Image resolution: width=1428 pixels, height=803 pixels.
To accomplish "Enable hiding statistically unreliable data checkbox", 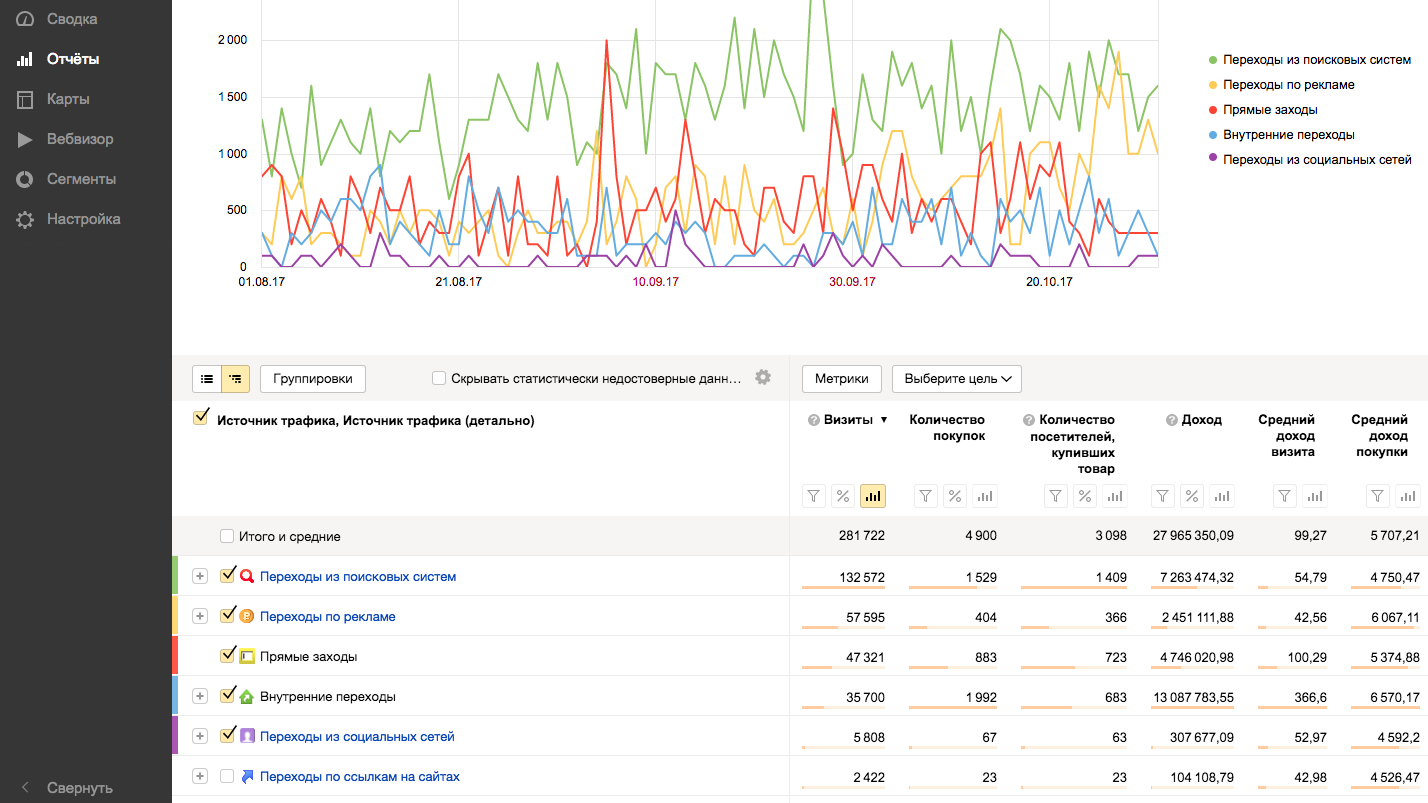I will 439,378.
